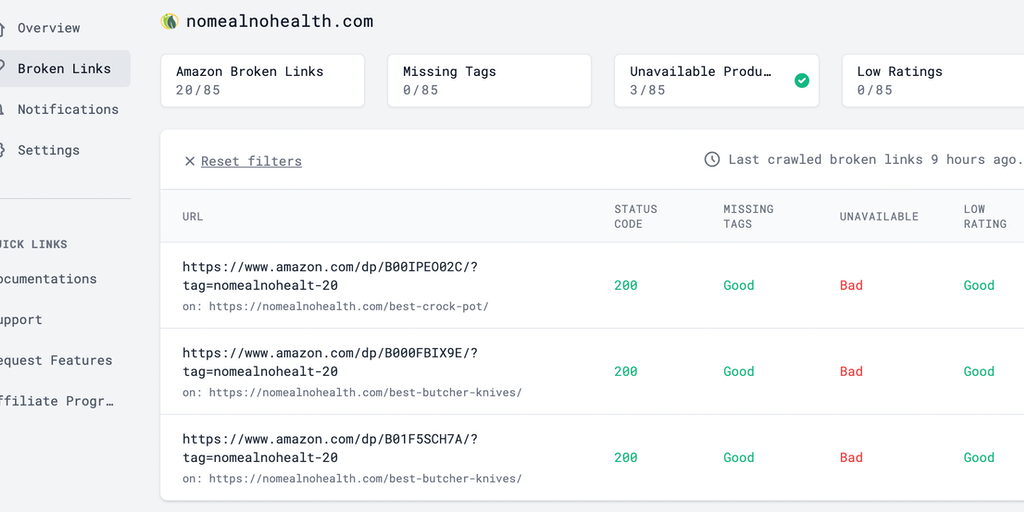Click the Notifications sidebar icon
This screenshot has width=1024, height=512.
pyautogui.click(x=3, y=109)
